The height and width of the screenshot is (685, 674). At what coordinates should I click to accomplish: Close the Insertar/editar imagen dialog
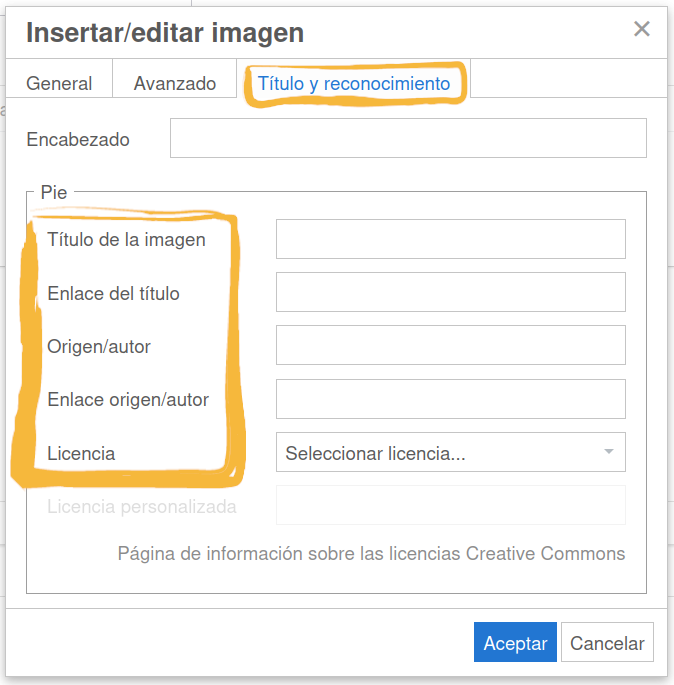coord(641,29)
